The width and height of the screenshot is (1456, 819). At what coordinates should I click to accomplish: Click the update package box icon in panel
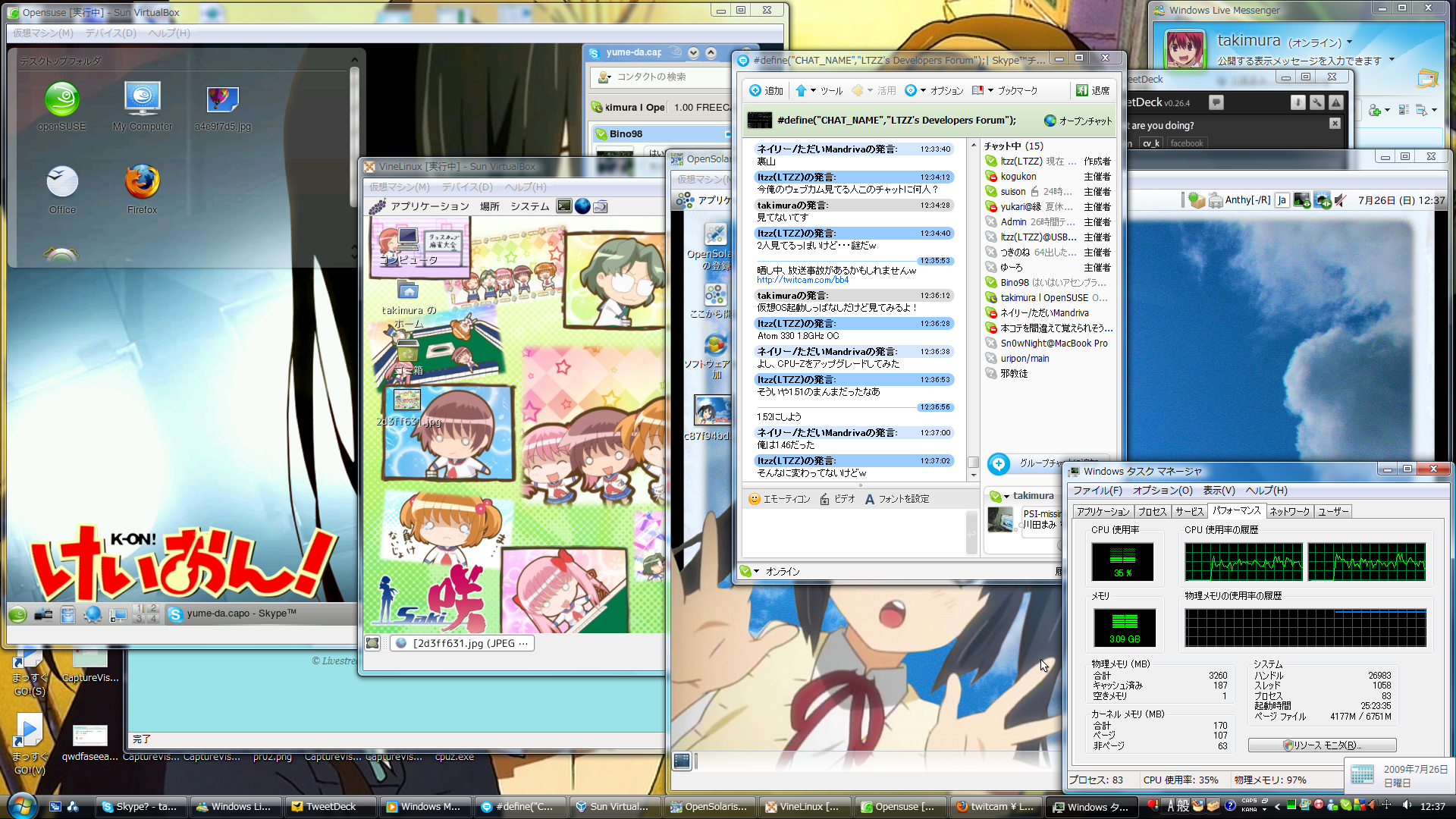1197,200
